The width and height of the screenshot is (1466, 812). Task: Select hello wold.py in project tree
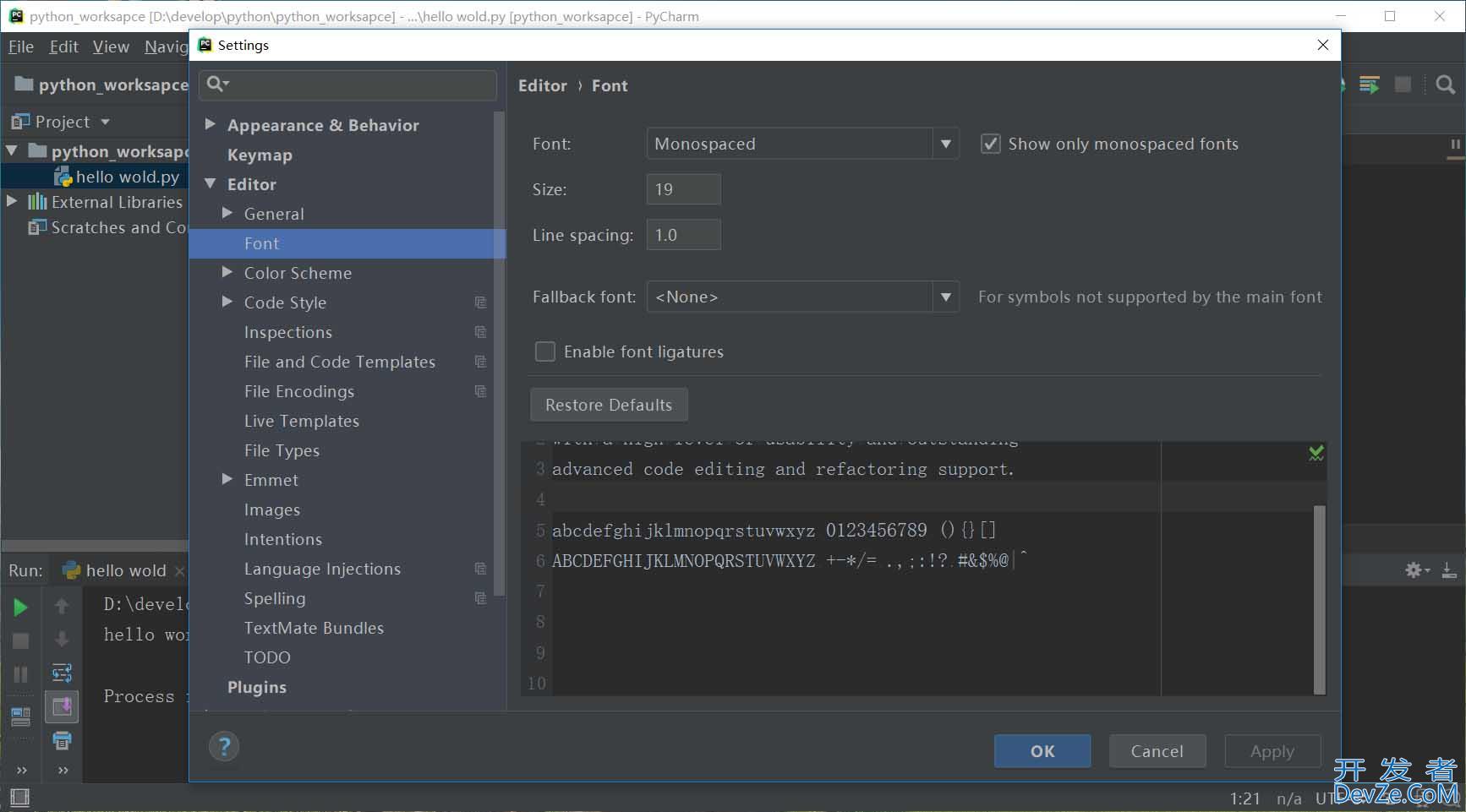tap(128, 177)
